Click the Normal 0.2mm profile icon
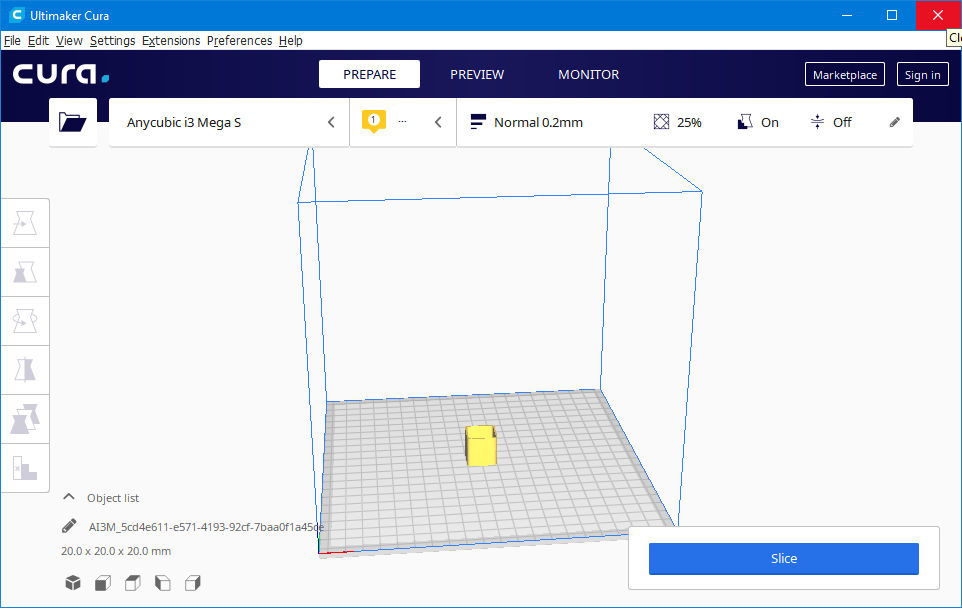This screenshot has height=608, width=962. click(x=478, y=122)
